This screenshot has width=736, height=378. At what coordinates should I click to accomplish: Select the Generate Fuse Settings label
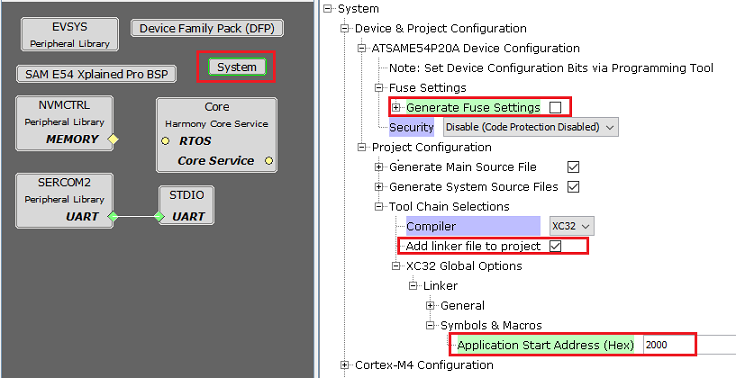(473, 108)
